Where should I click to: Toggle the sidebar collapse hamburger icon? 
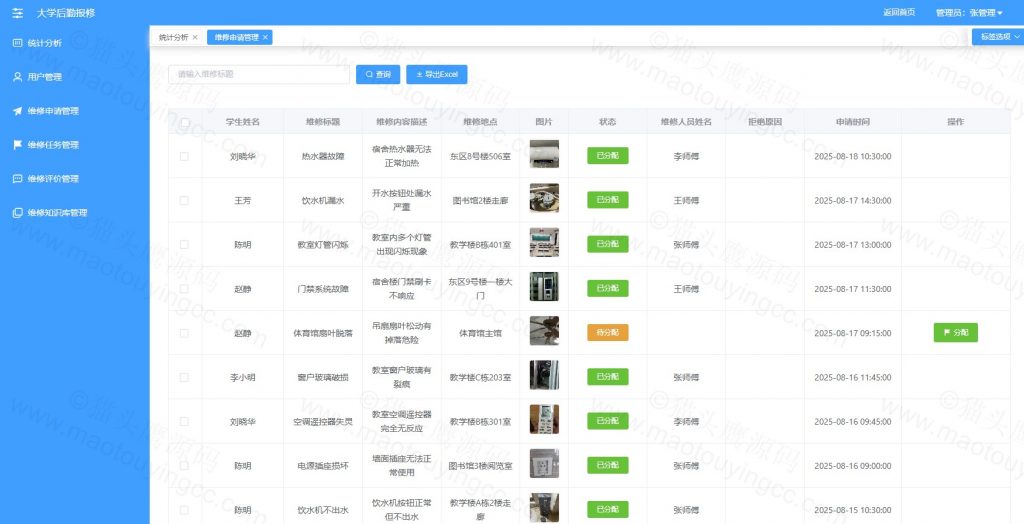(18, 13)
